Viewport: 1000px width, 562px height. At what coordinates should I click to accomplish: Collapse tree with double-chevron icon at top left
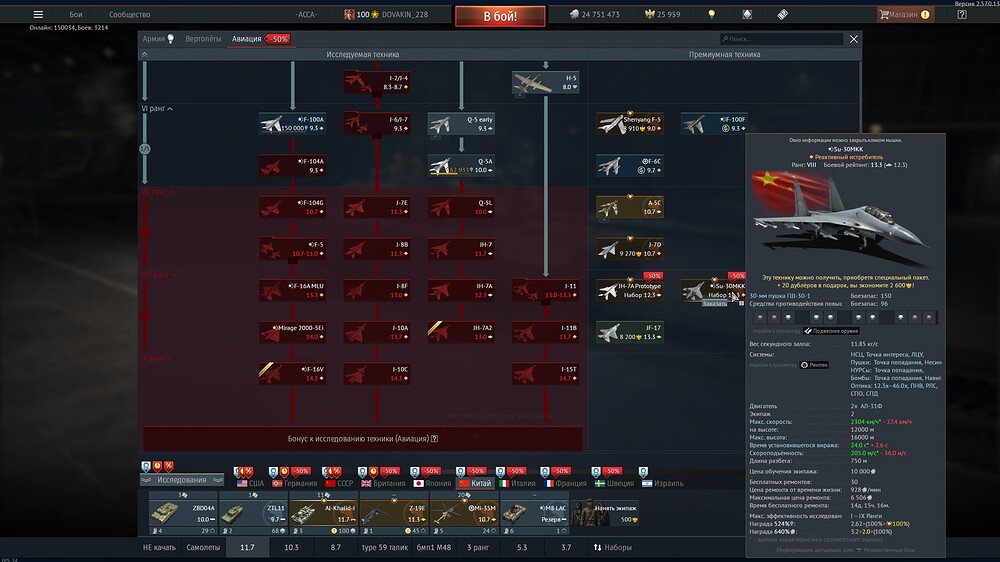point(145,54)
